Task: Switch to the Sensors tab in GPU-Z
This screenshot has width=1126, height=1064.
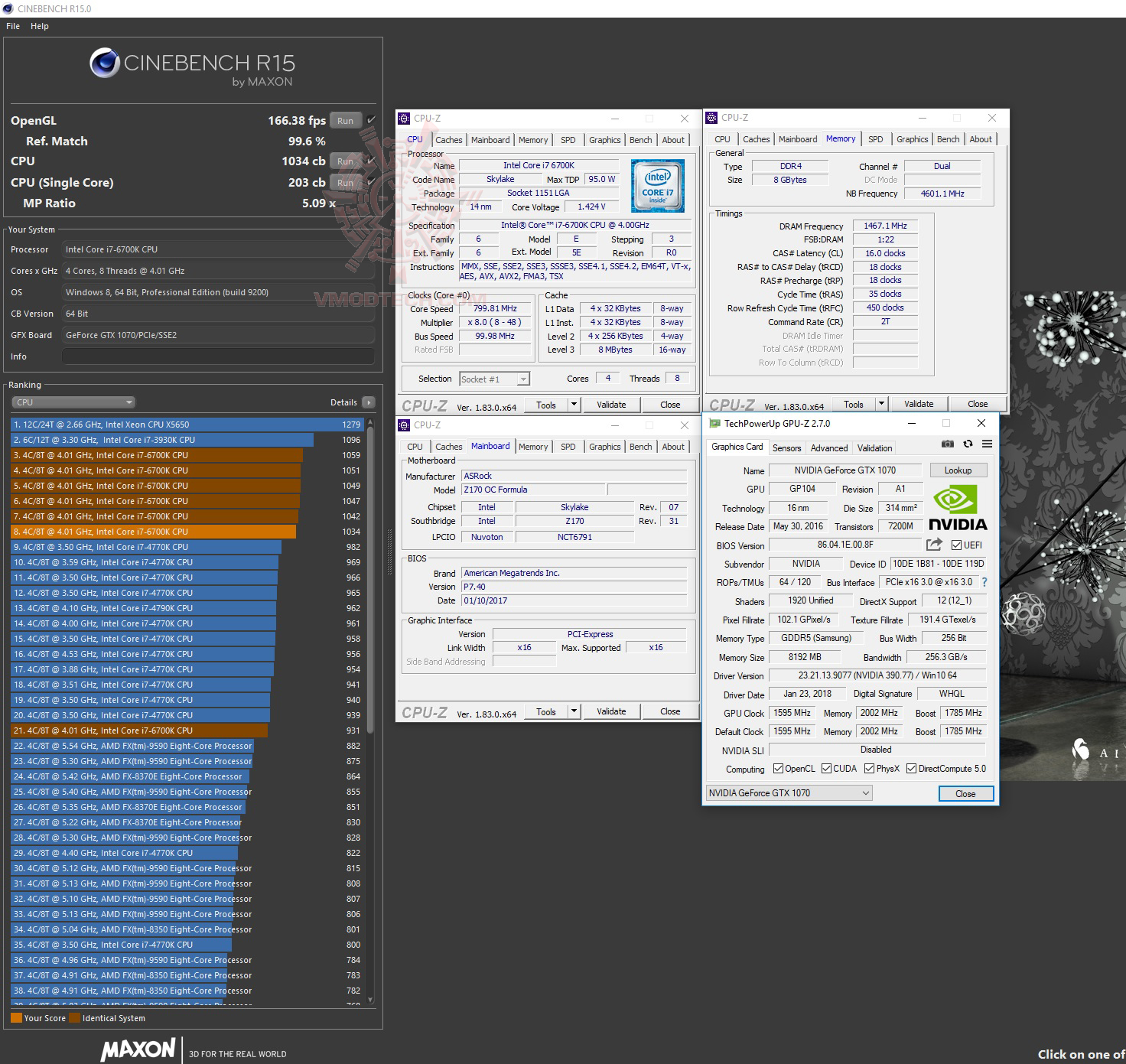Action: 786,448
